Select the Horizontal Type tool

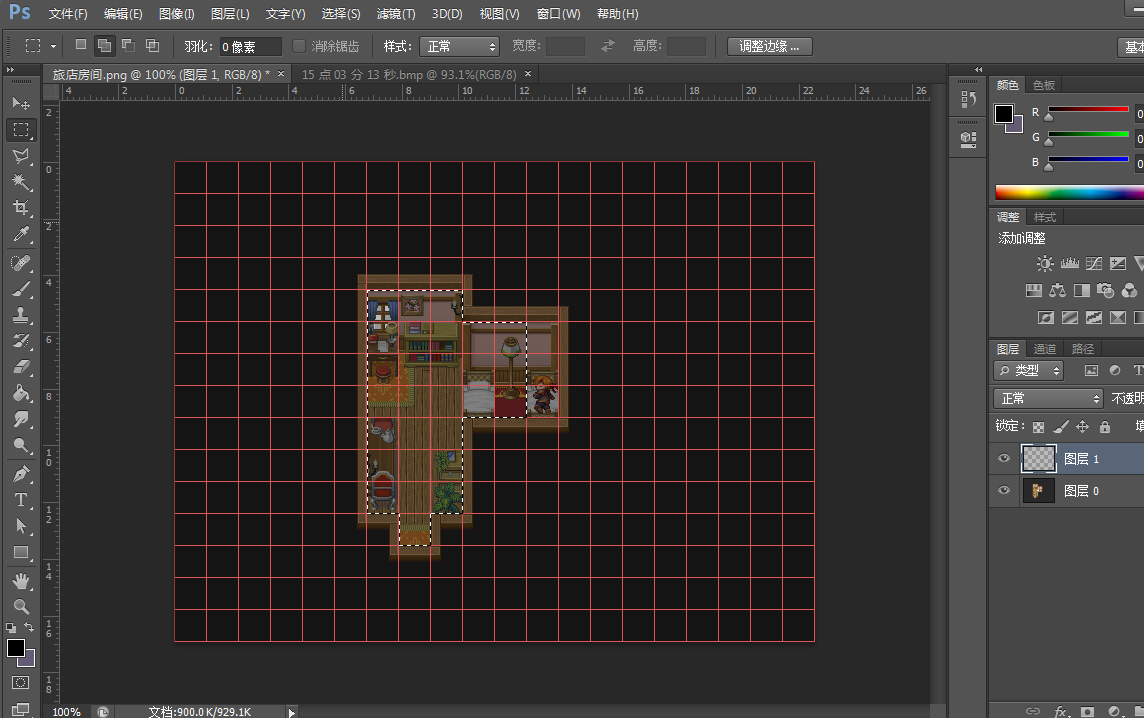(21, 500)
